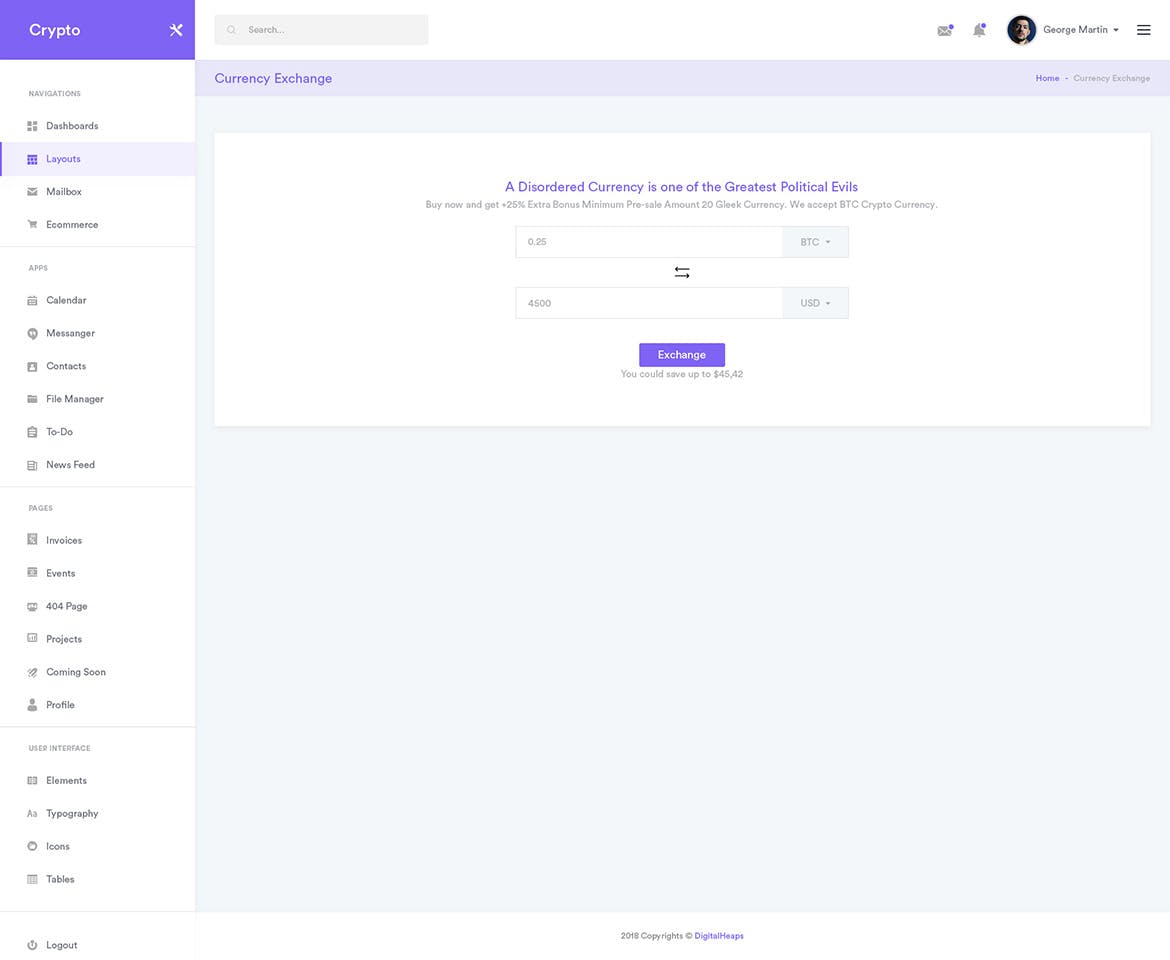Open the Mailbox section from sidebar
Viewport: 1170px width, 960px height.
[x=63, y=191]
